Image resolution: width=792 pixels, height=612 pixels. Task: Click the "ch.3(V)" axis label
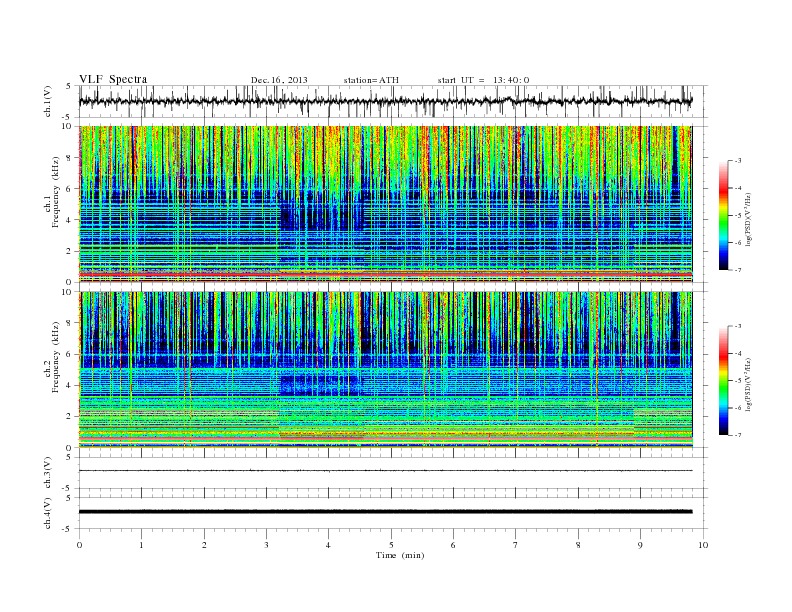tap(48, 473)
